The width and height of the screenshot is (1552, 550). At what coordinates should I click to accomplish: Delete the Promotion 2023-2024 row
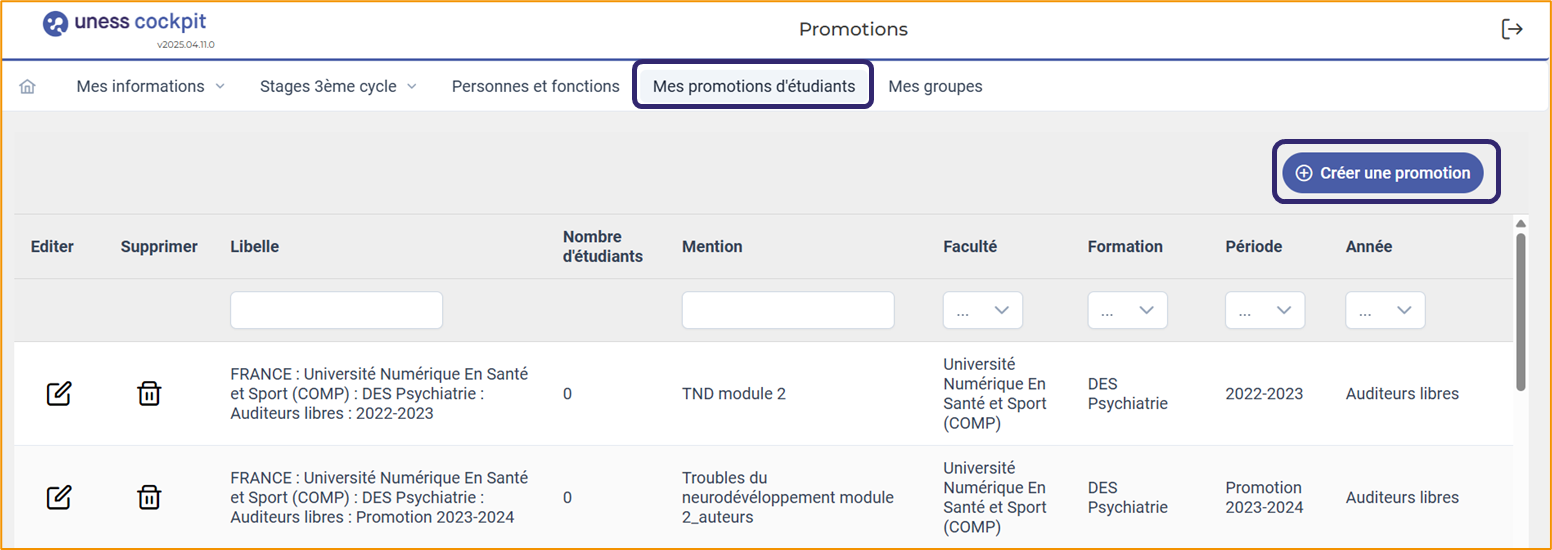pos(149,497)
